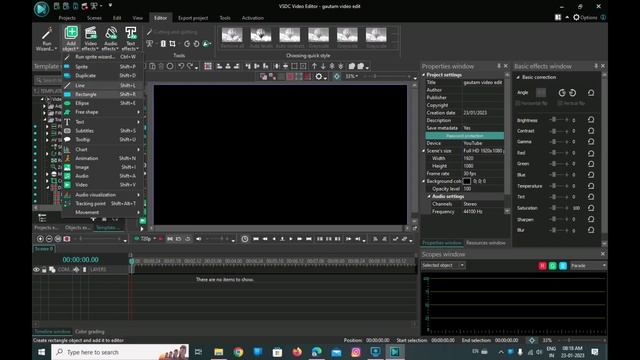Image resolution: width=640 pixels, height=360 pixels.
Task: Adjust the Brightness slider
Action: pyautogui.click(x=559, y=120)
